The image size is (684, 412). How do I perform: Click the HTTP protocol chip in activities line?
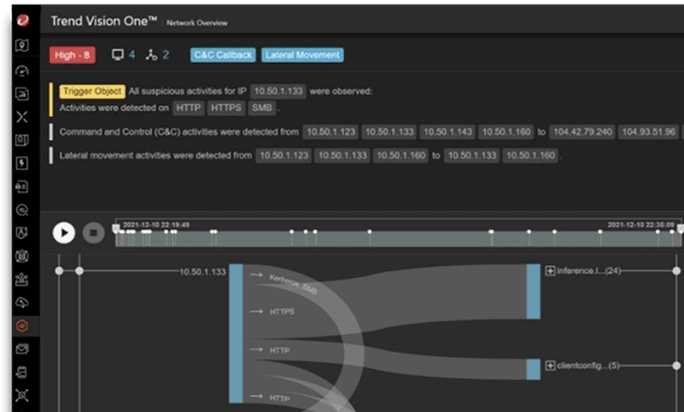click(x=188, y=108)
